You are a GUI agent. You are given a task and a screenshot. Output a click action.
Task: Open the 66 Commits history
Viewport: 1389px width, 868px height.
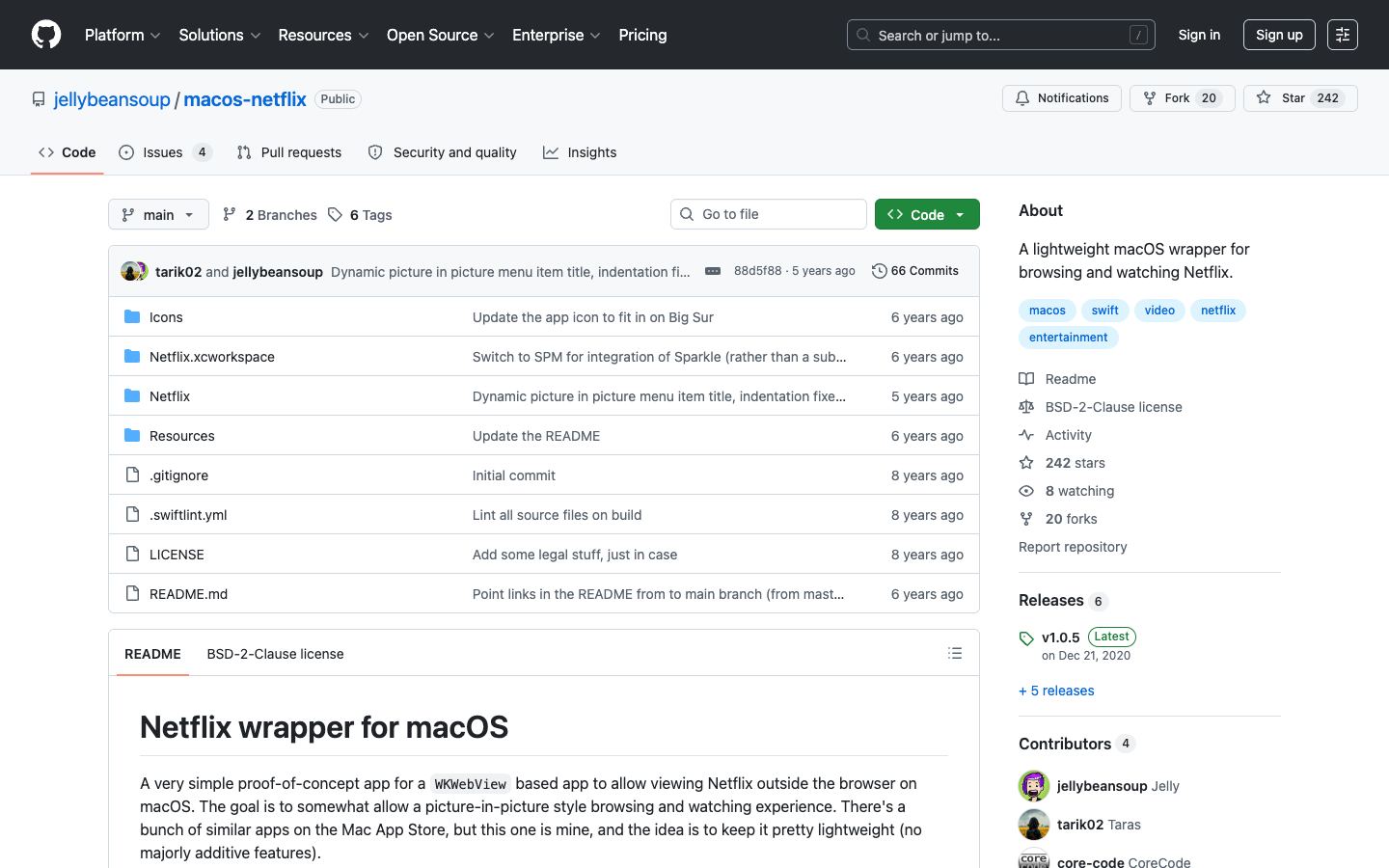pyautogui.click(x=915, y=271)
